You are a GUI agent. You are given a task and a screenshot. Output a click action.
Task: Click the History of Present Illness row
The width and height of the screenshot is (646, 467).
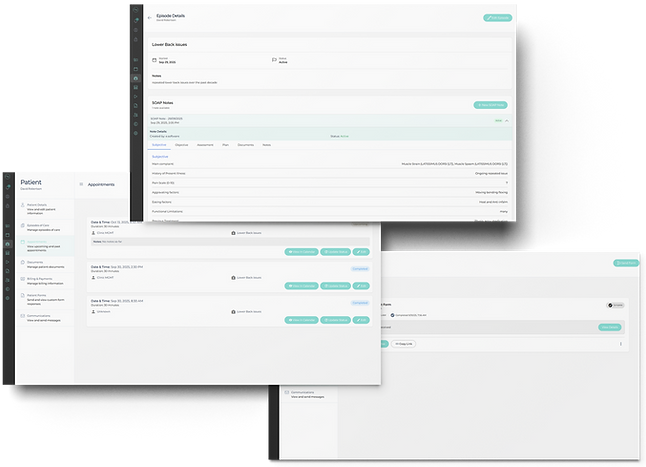(330, 173)
